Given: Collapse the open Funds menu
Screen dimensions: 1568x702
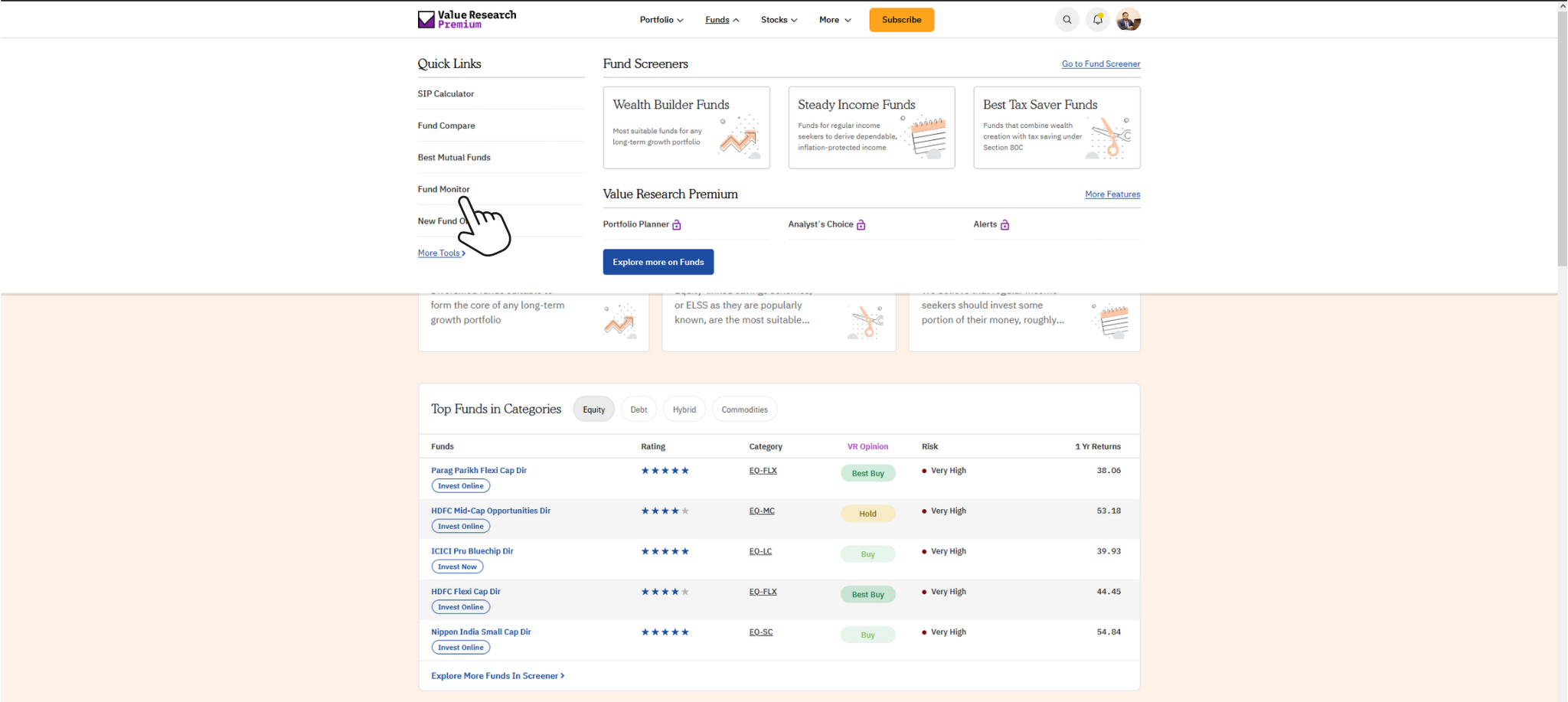Looking at the screenshot, I should point(720,19).
